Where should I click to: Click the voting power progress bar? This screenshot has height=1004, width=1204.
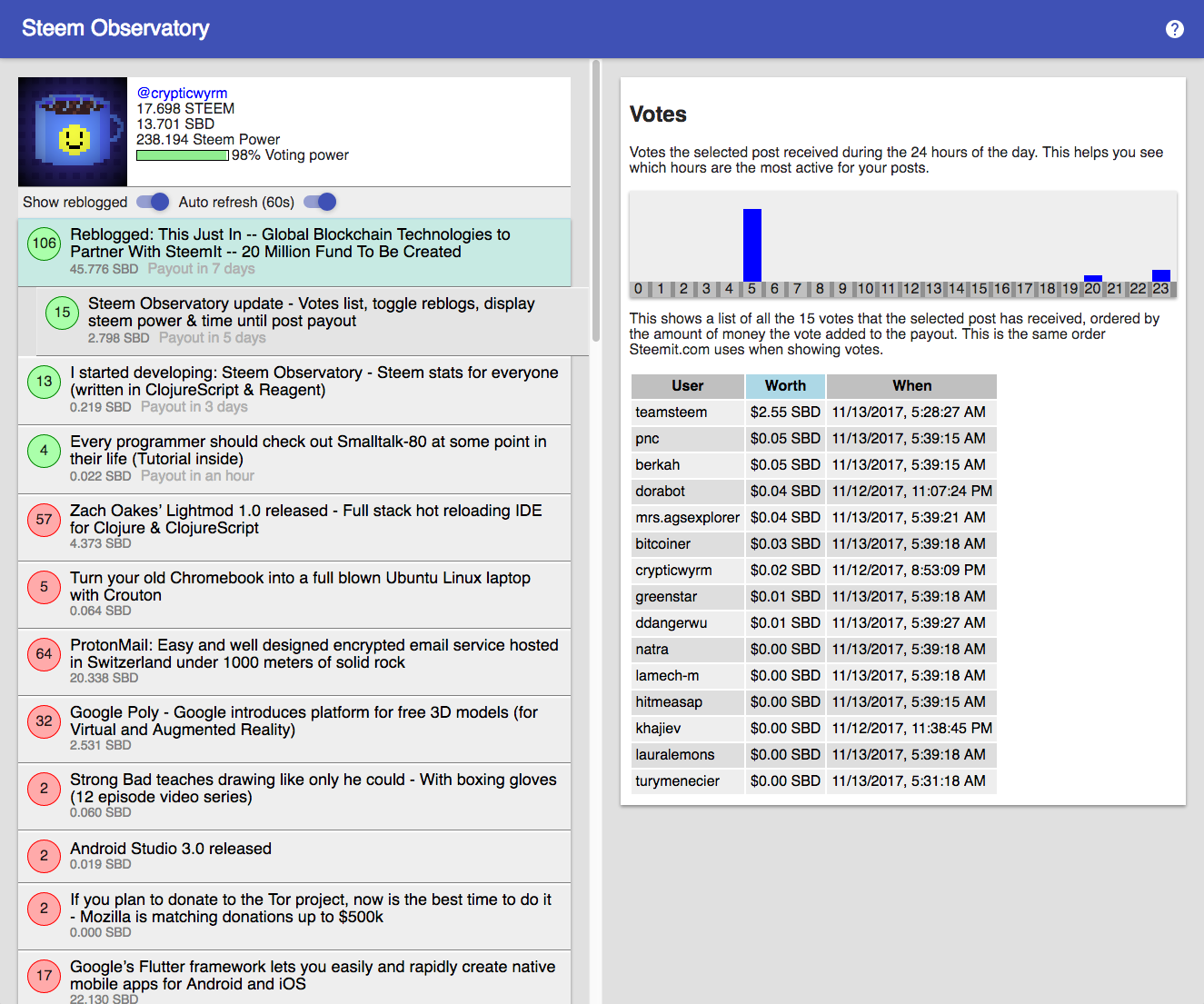click(x=183, y=155)
